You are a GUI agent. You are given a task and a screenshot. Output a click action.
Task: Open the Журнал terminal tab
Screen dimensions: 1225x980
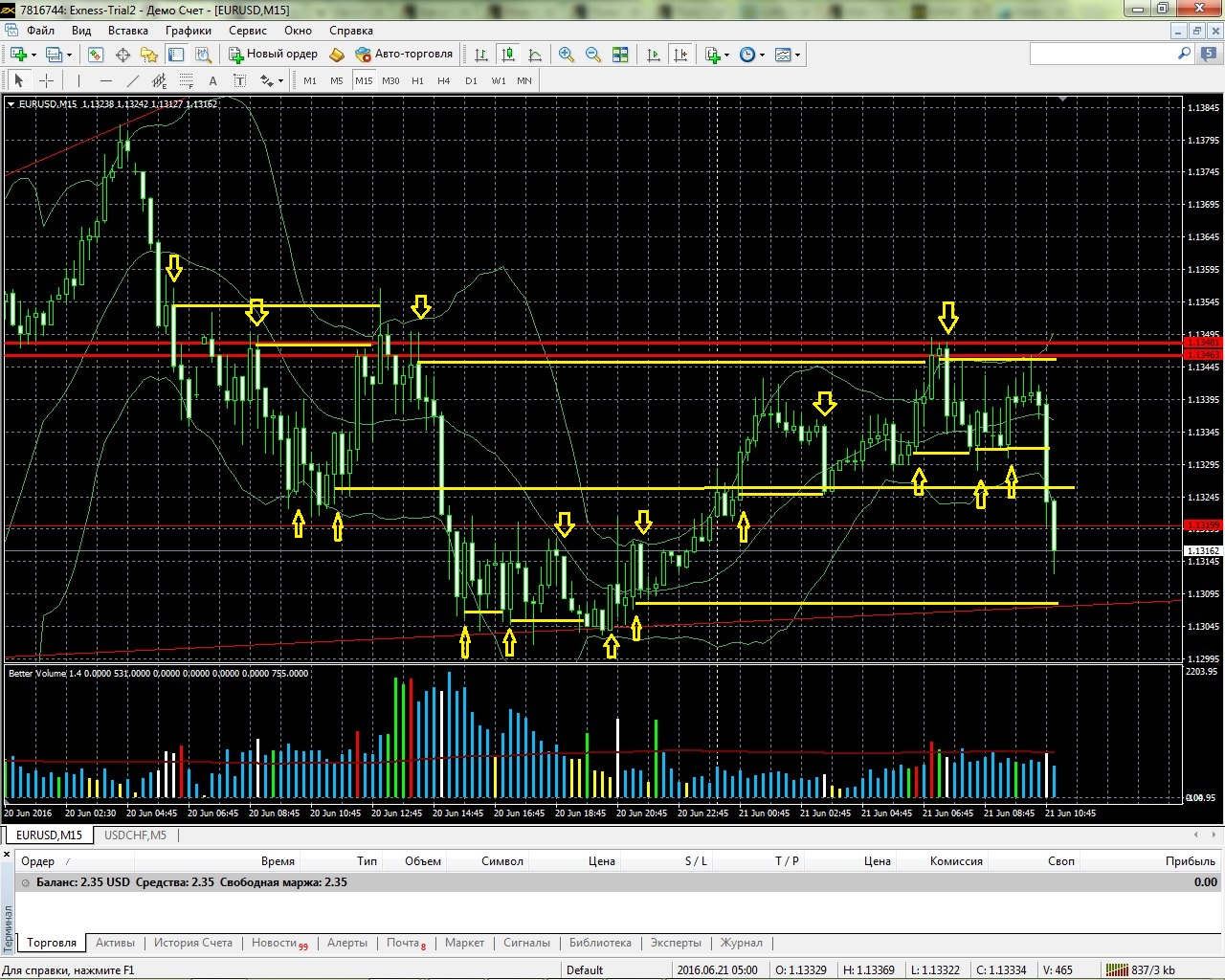pyautogui.click(x=742, y=943)
